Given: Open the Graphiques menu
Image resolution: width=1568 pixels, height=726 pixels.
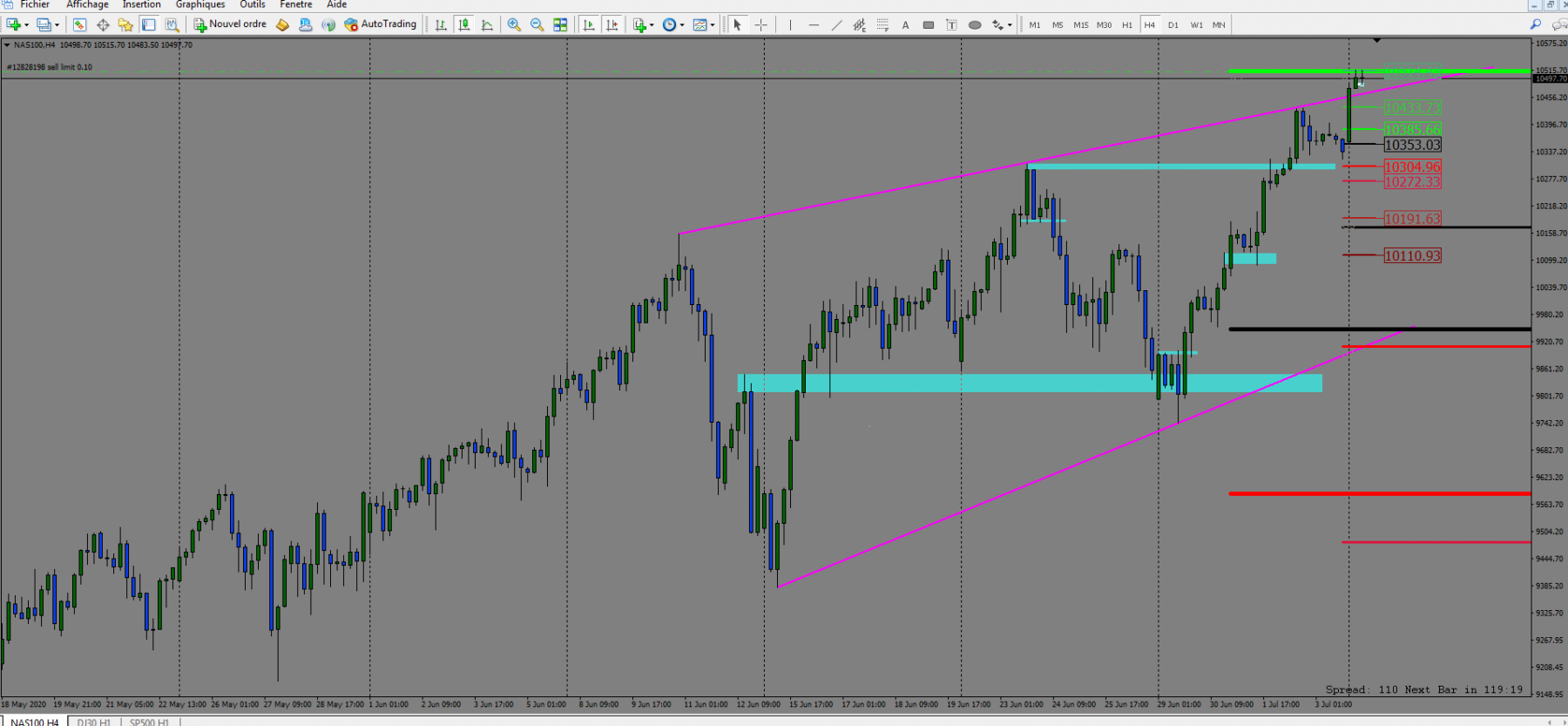Looking at the screenshot, I should pyautogui.click(x=200, y=4).
